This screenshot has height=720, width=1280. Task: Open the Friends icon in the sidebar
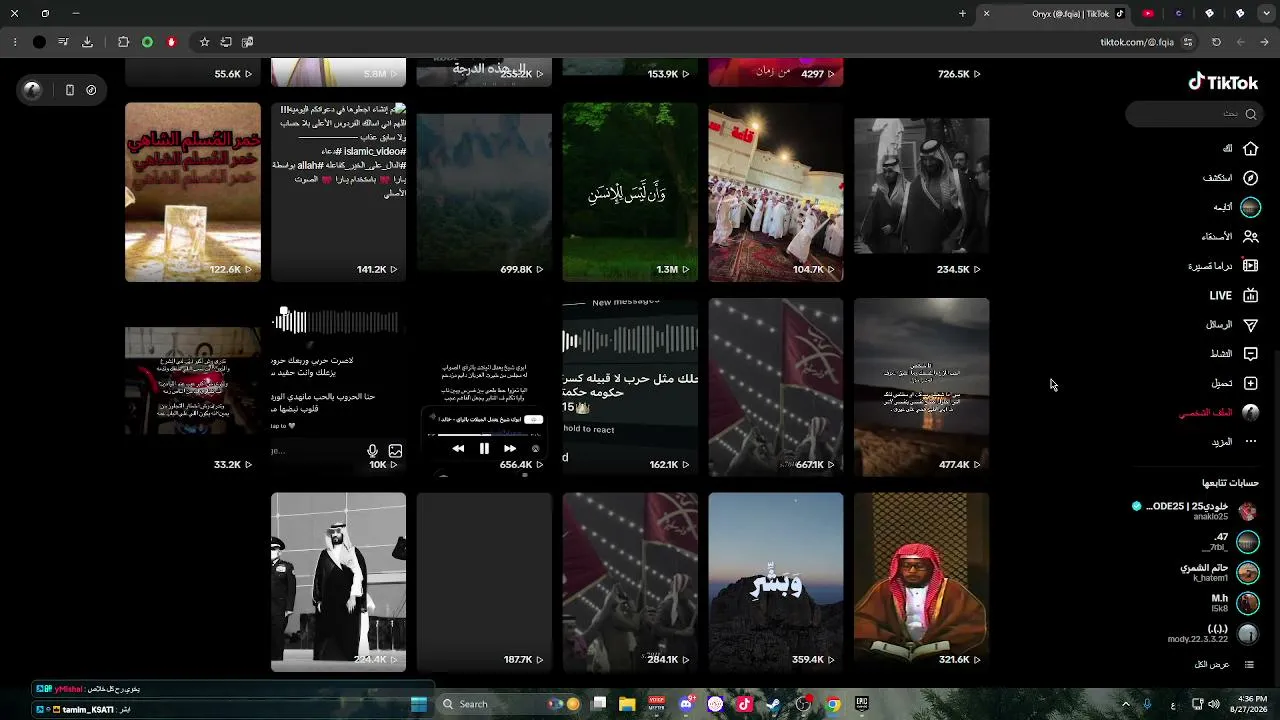pos(1250,237)
